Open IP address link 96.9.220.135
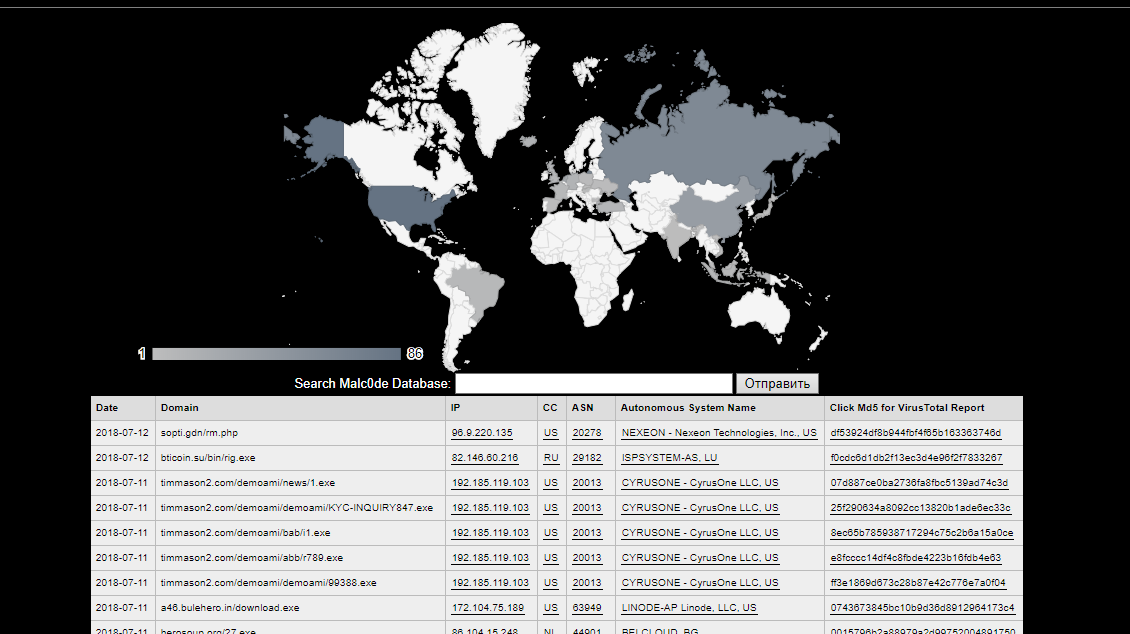The image size is (1130, 634). tap(482, 433)
